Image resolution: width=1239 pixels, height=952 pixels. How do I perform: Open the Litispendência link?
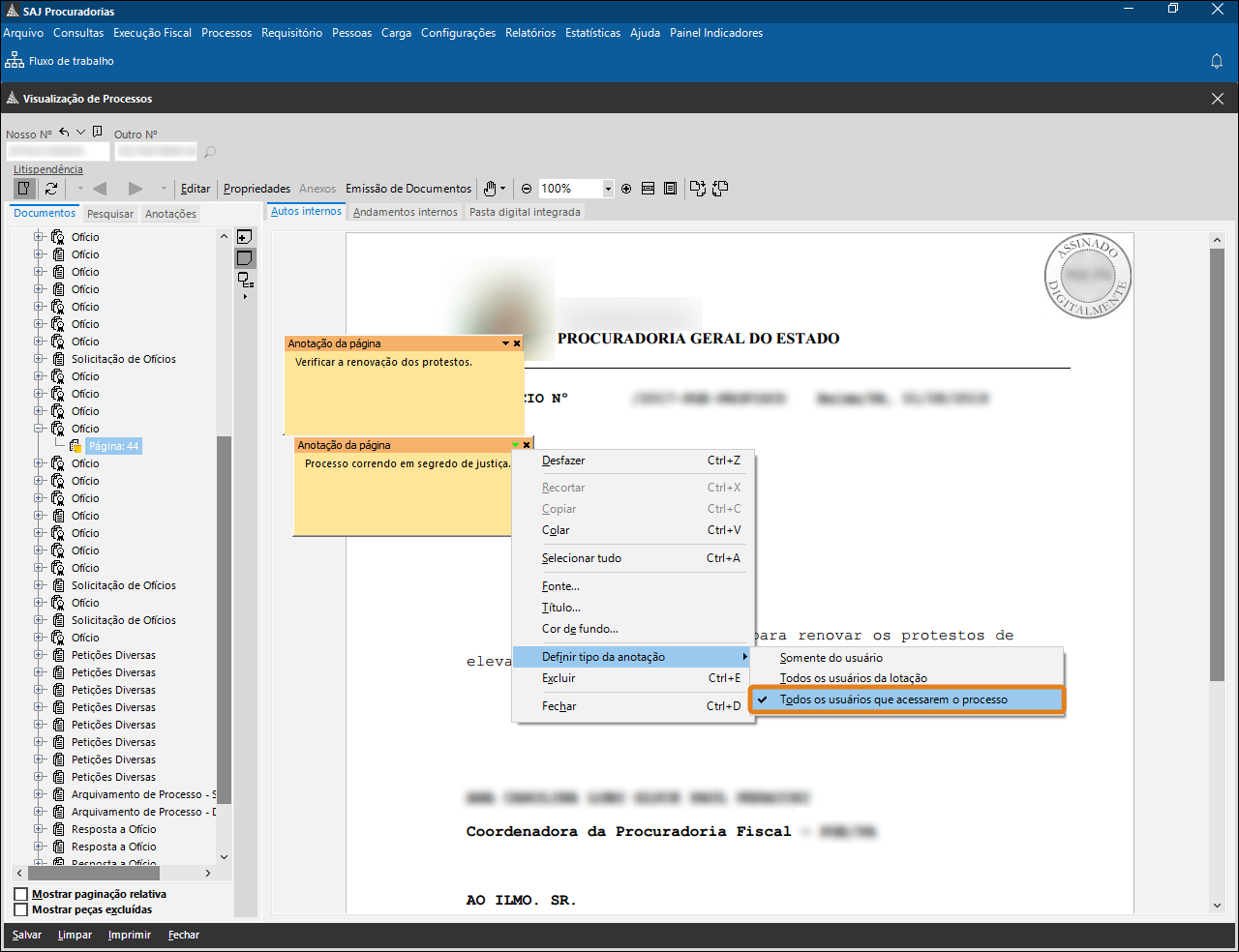coord(47,169)
